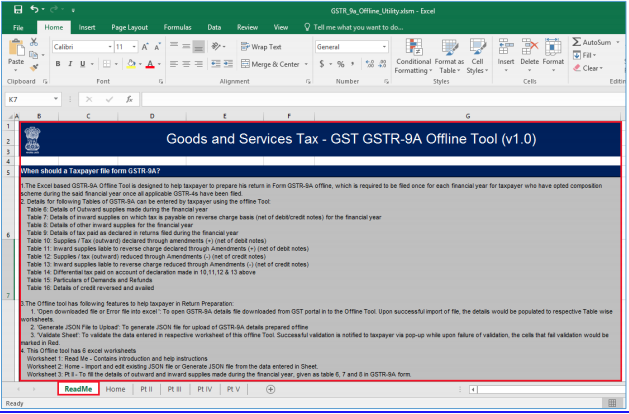Decrease decimal places
The image size is (629, 414).
tap(382, 64)
